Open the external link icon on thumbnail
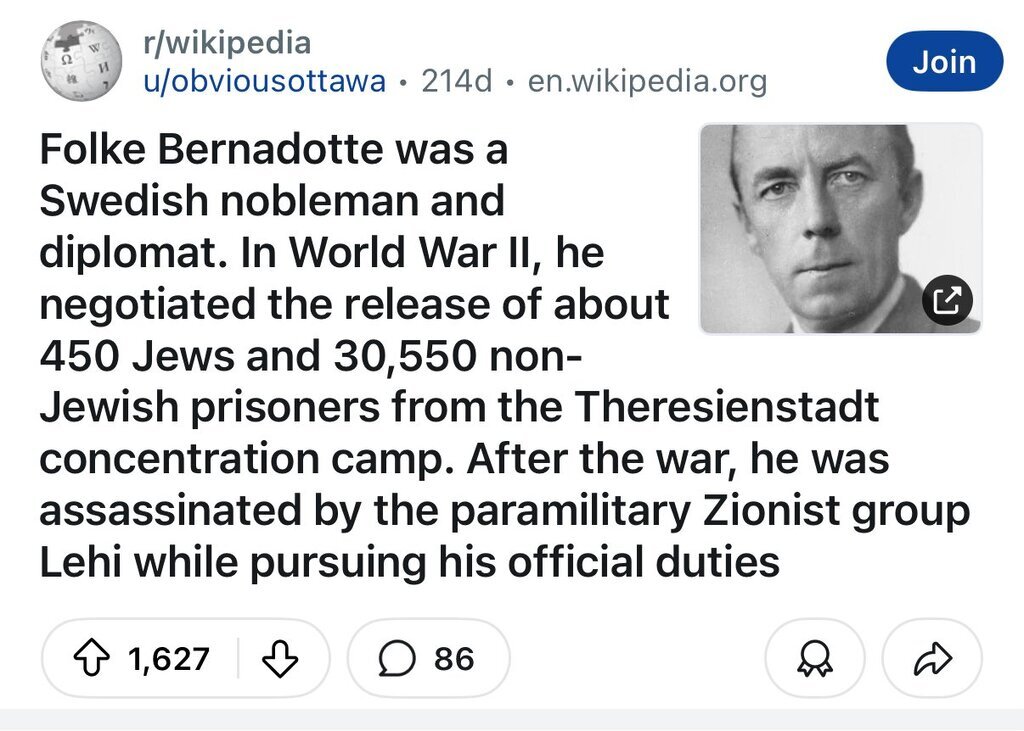Viewport: 1024px width, 731px height. pos(946,298)
